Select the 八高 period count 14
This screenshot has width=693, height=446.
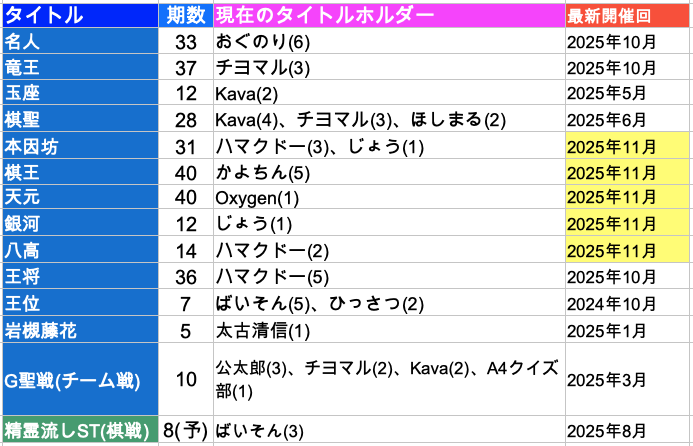[185, 249]
